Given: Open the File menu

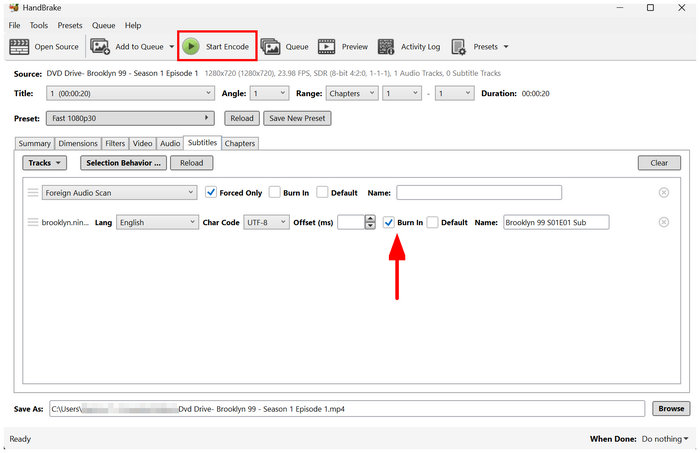Looking at the screenshot, I should 14,25.
